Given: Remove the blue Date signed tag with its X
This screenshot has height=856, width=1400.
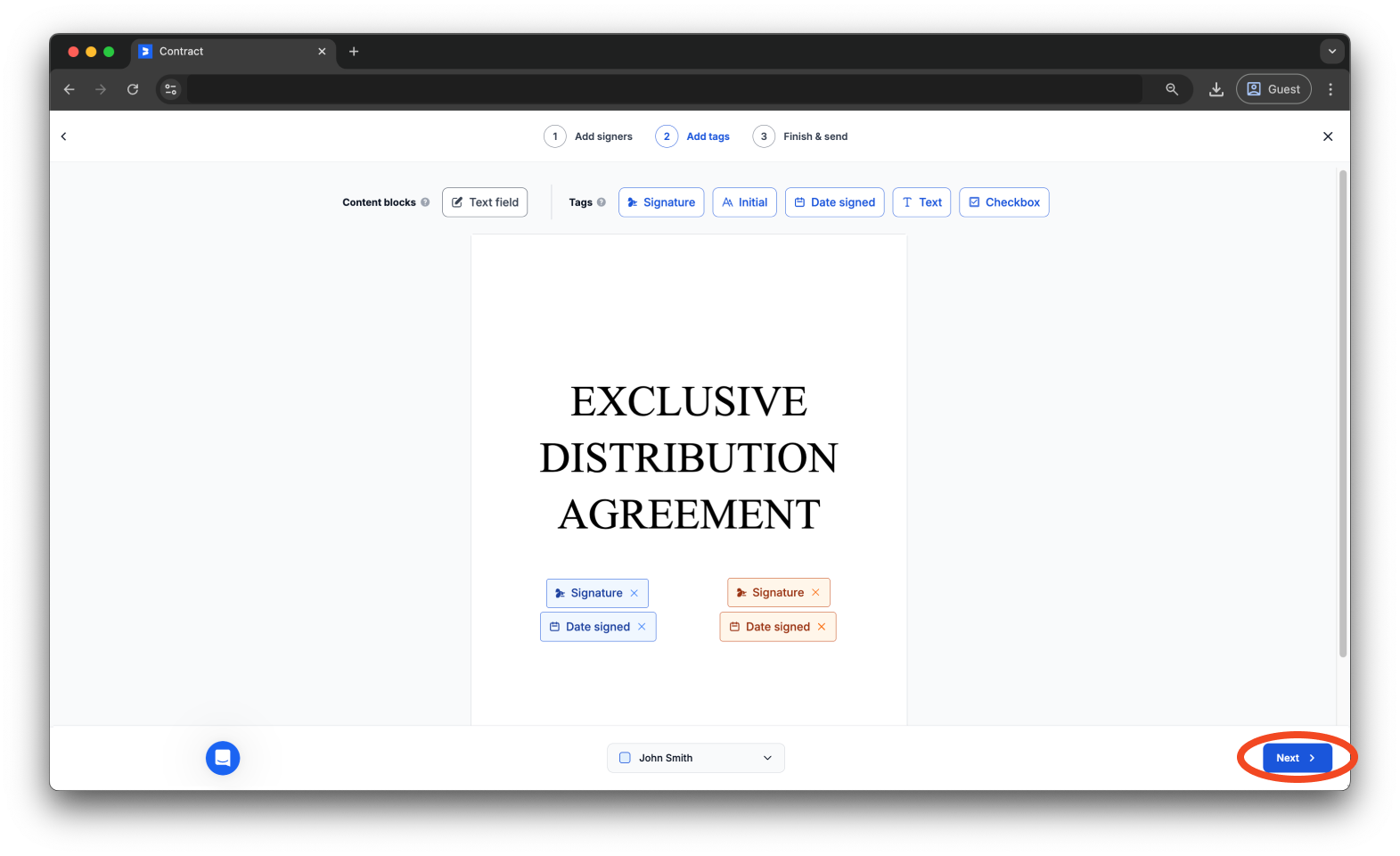Looking at the screenshot, I should (x=642, y=627).
